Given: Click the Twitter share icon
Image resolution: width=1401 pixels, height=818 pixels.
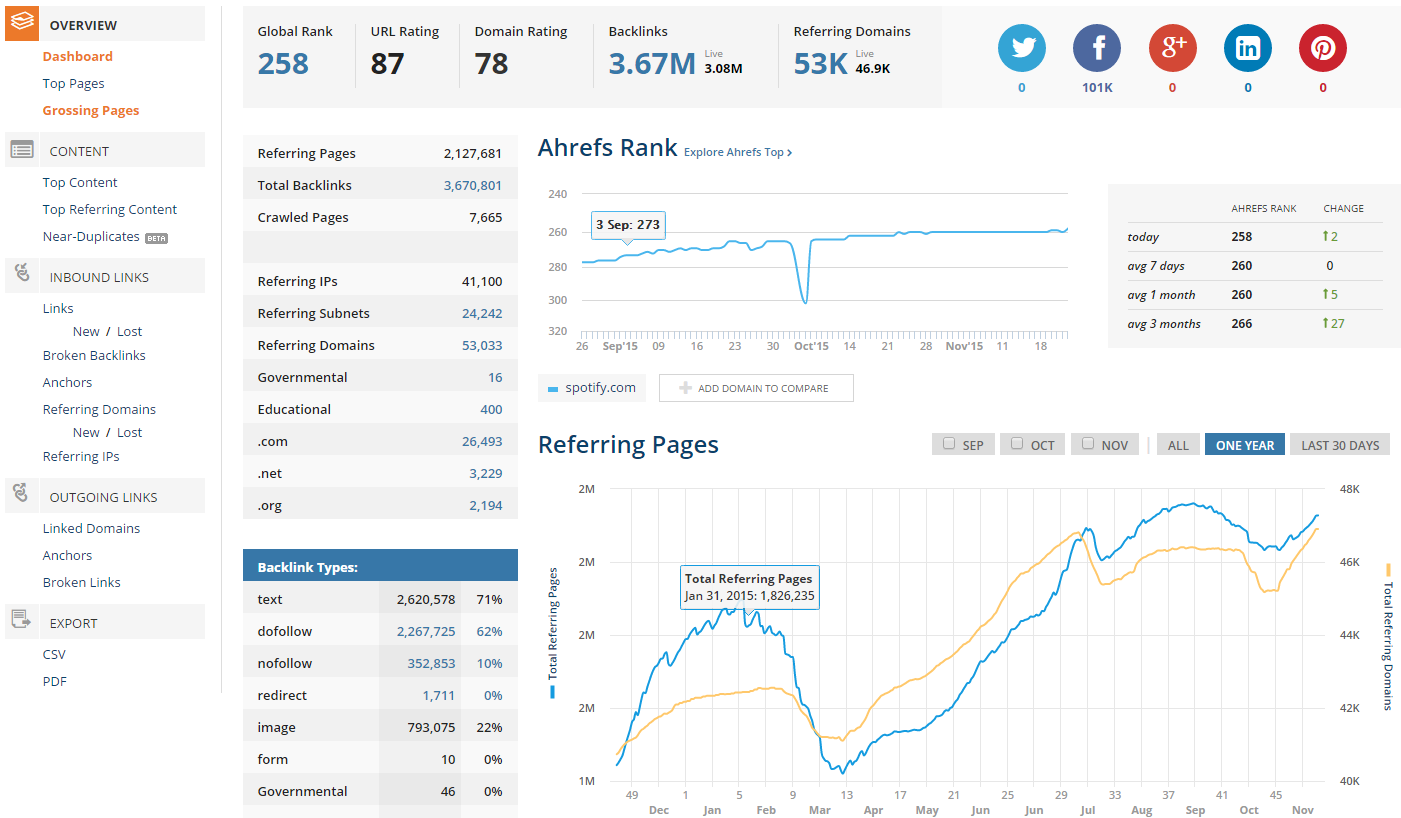Looking at the screenshot, I should 1022,48.
